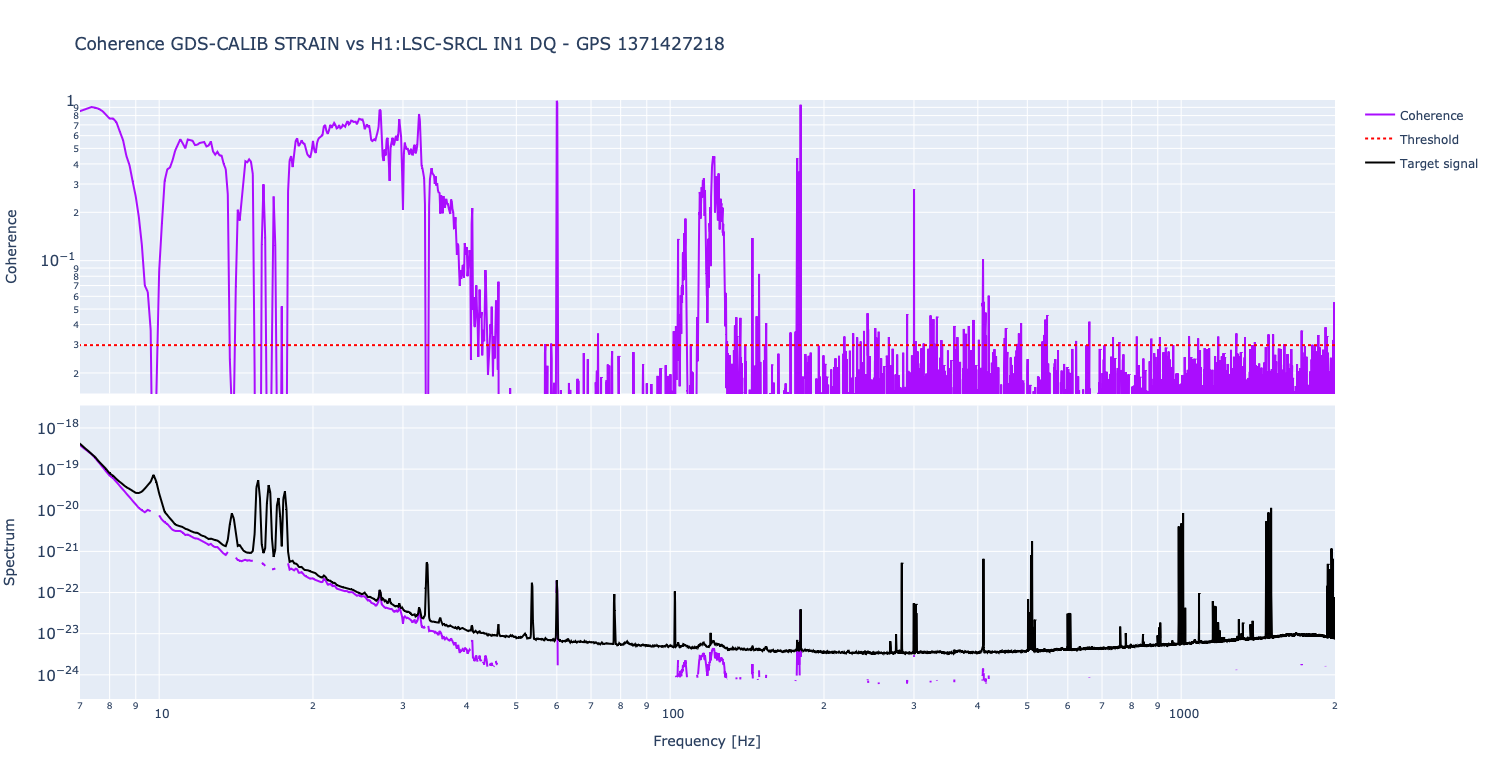
Task: Click the 10⁻¹⁸ tick on Spectrum axis
Action: click(x=57, y=427)
